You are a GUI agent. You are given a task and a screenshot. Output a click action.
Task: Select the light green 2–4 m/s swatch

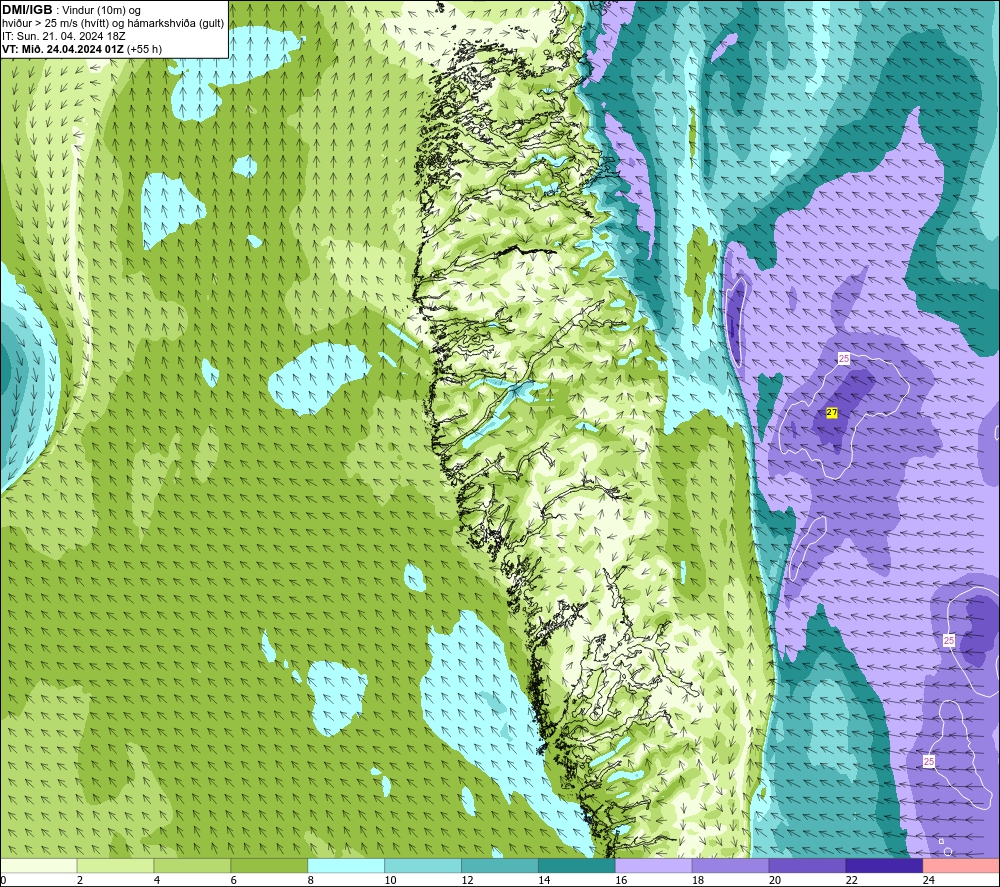[x=115, y=866]
